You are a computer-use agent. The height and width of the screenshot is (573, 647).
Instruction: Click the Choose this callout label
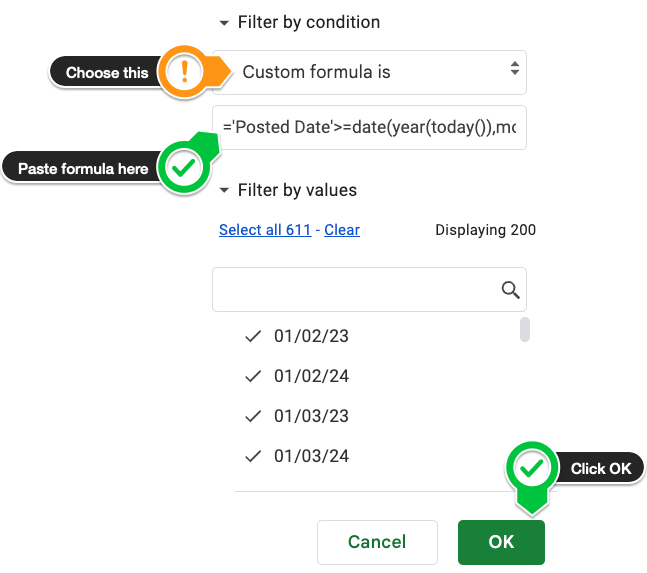click(106, 73)
